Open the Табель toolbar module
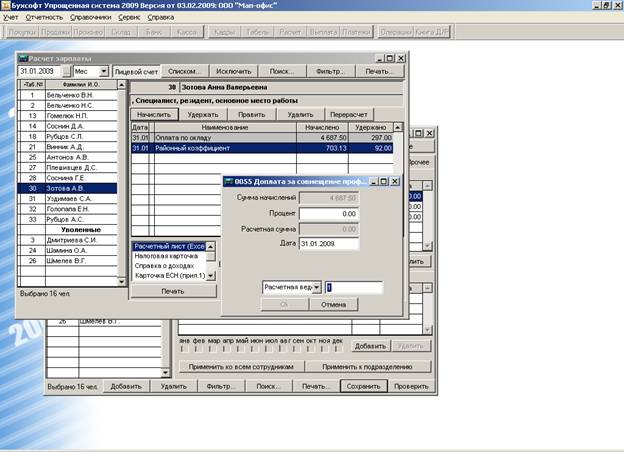 pos(259,33)
